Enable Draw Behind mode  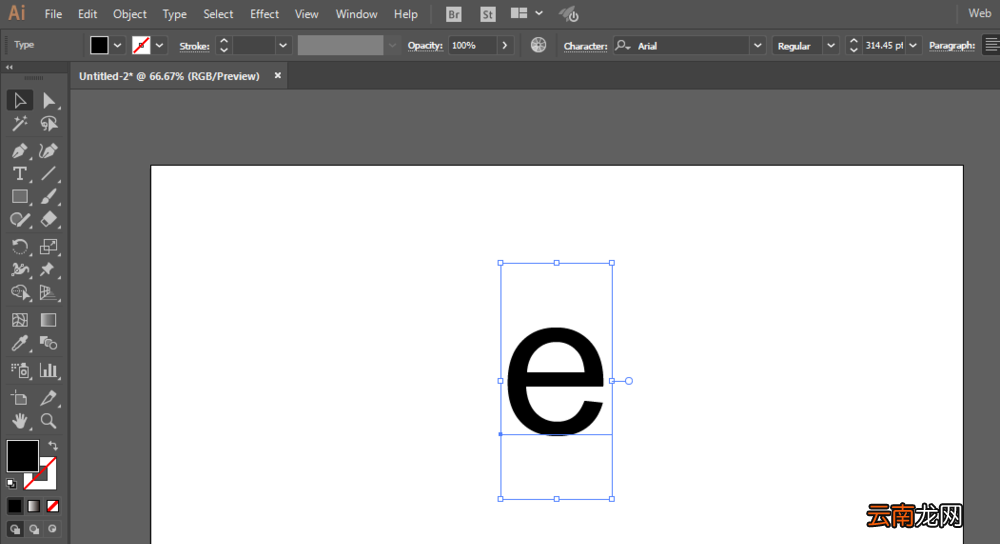(34, 529)
